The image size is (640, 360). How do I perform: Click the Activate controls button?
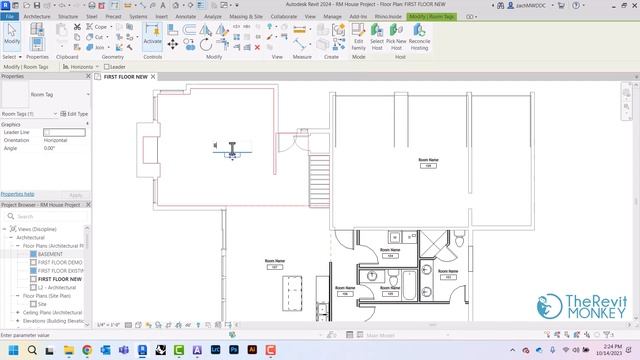pyautogui.click(x=153, y=36)
